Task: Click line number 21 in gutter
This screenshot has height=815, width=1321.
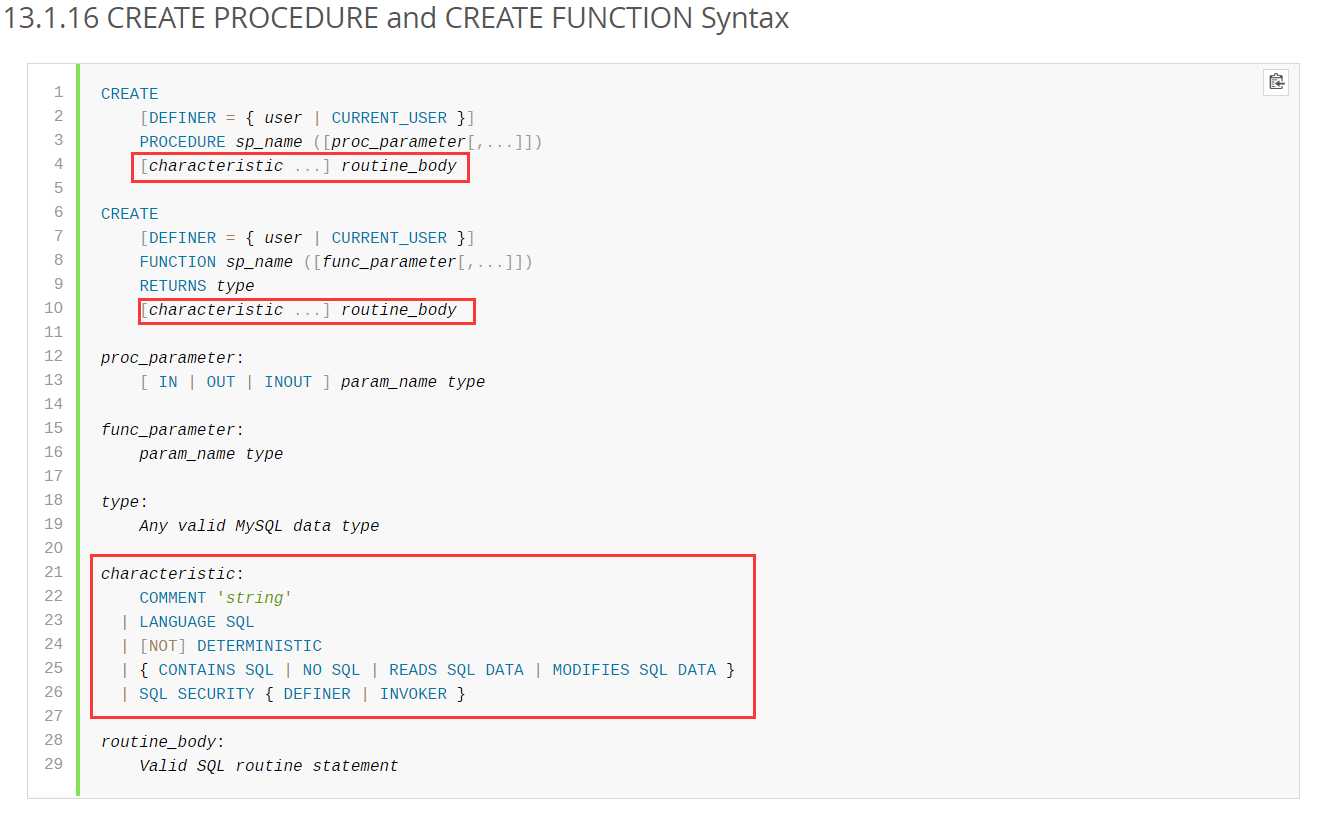Action: [54, 572]
